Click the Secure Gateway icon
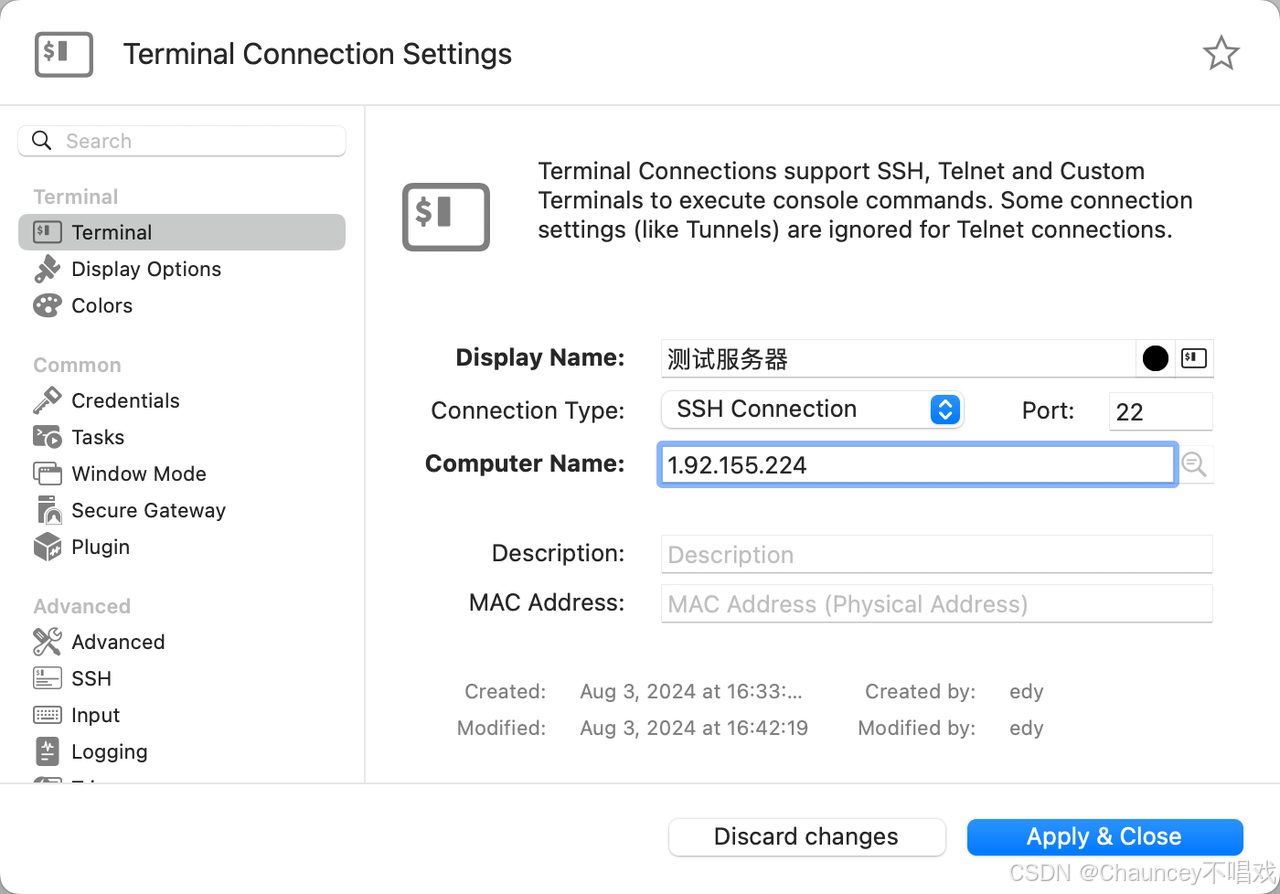Screen dimensions: 1280x894 (x=47, y=510)
